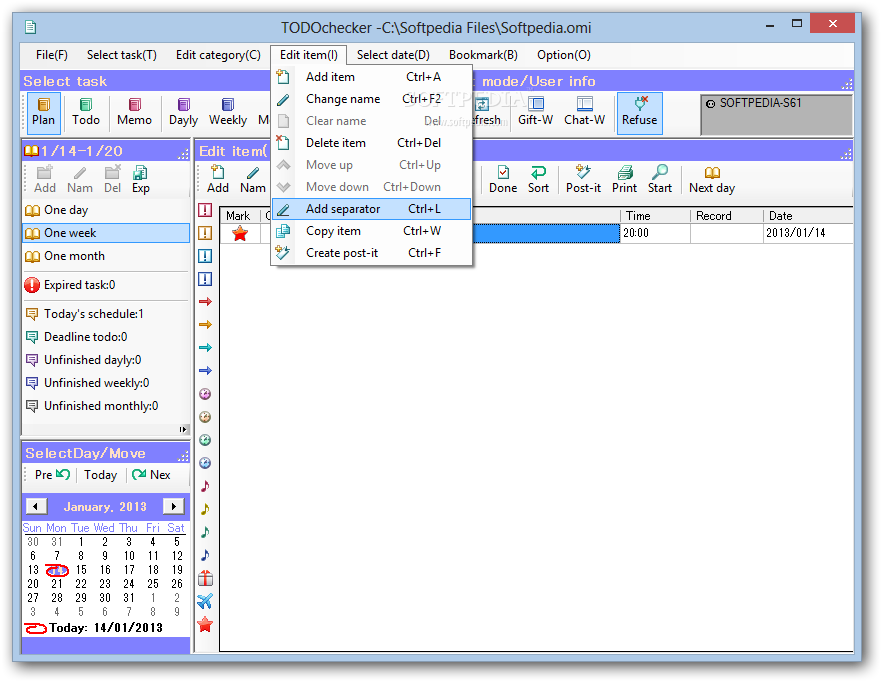Sort the items list
Viewport: 882px width, 682px height.
coord(538,180)
